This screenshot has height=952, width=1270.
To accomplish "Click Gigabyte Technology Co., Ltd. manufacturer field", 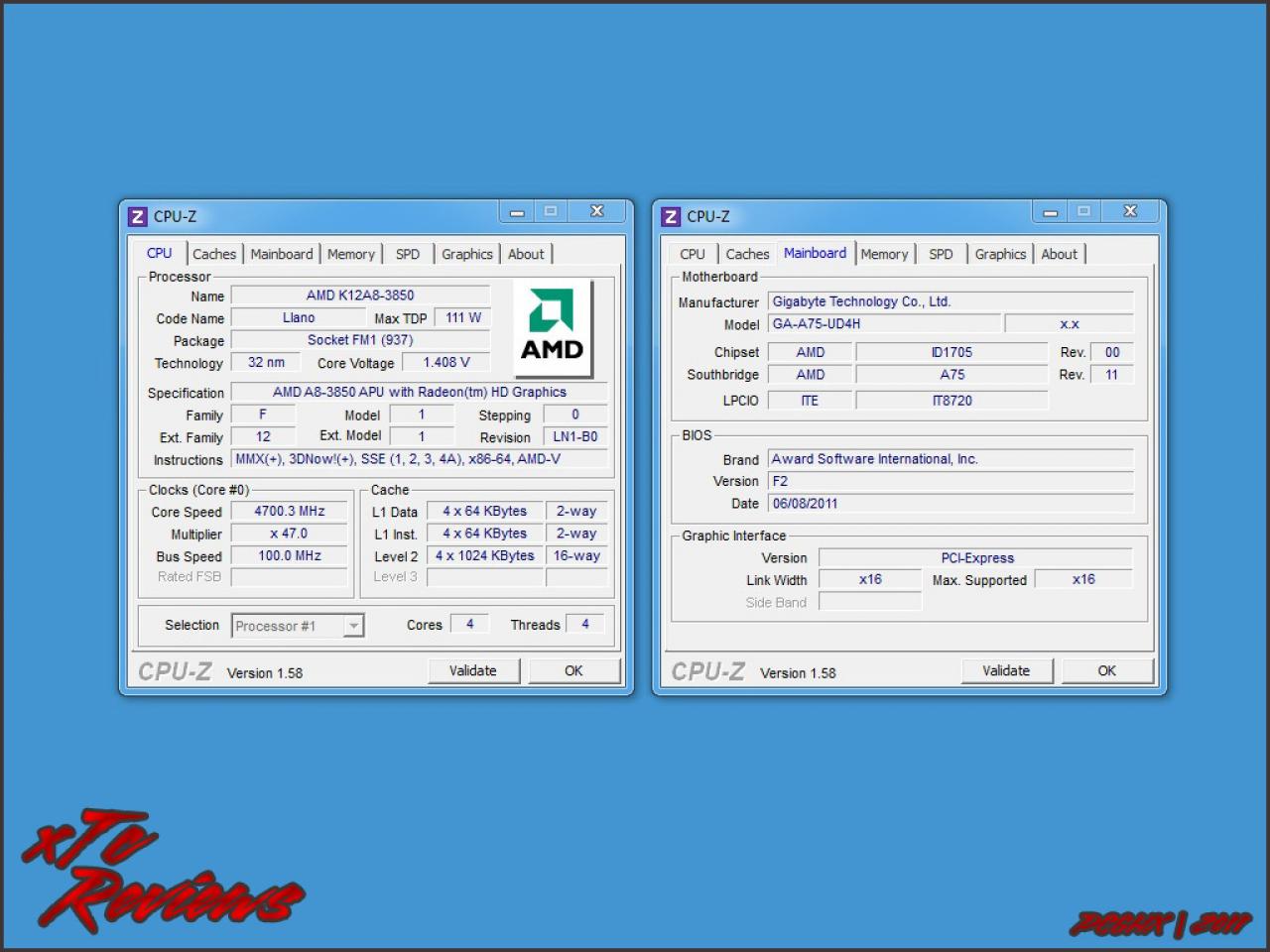I will click(952, 301).
